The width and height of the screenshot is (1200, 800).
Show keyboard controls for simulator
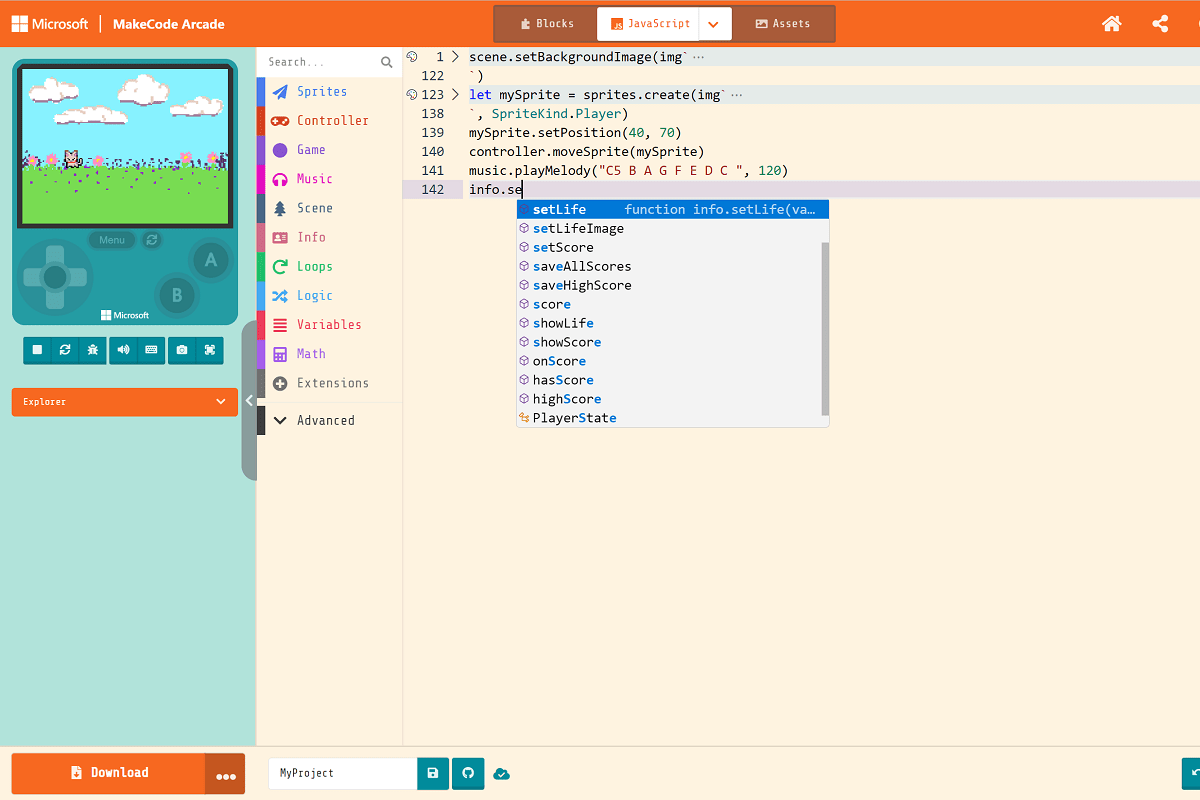[x=151, y=350]
